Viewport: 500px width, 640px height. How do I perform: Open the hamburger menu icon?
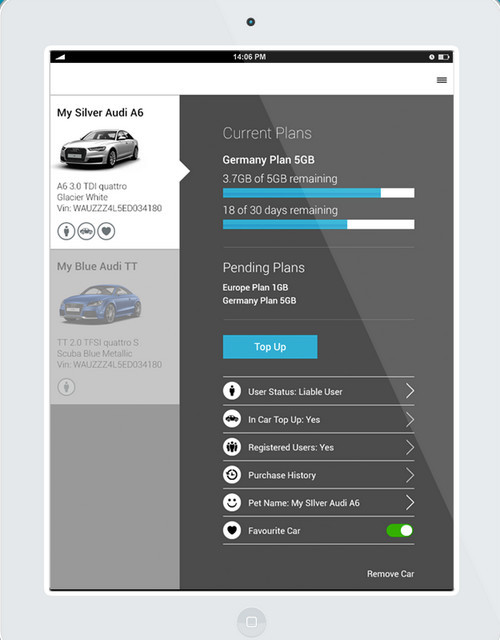point(442,80)
